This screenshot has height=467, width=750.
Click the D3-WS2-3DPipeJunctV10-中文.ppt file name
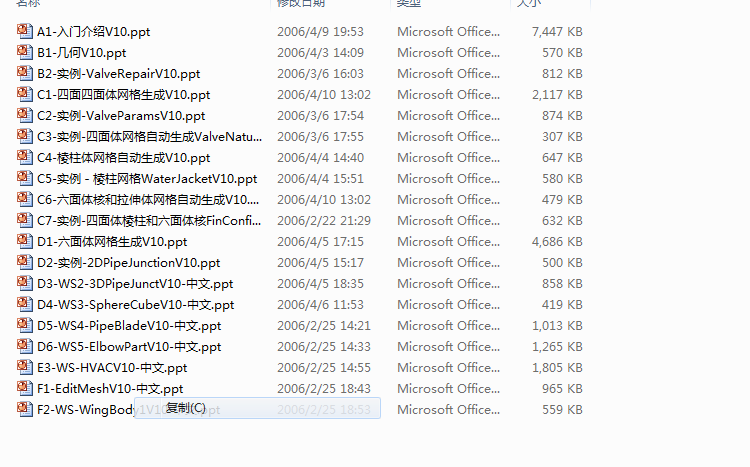(x=135, y=284)
